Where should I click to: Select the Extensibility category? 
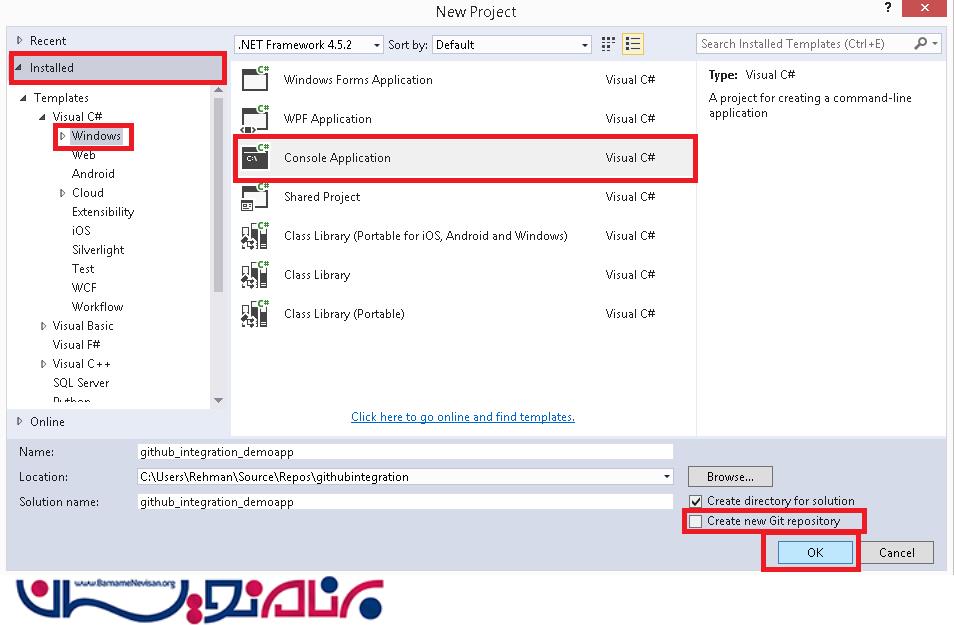coord(103,212)
